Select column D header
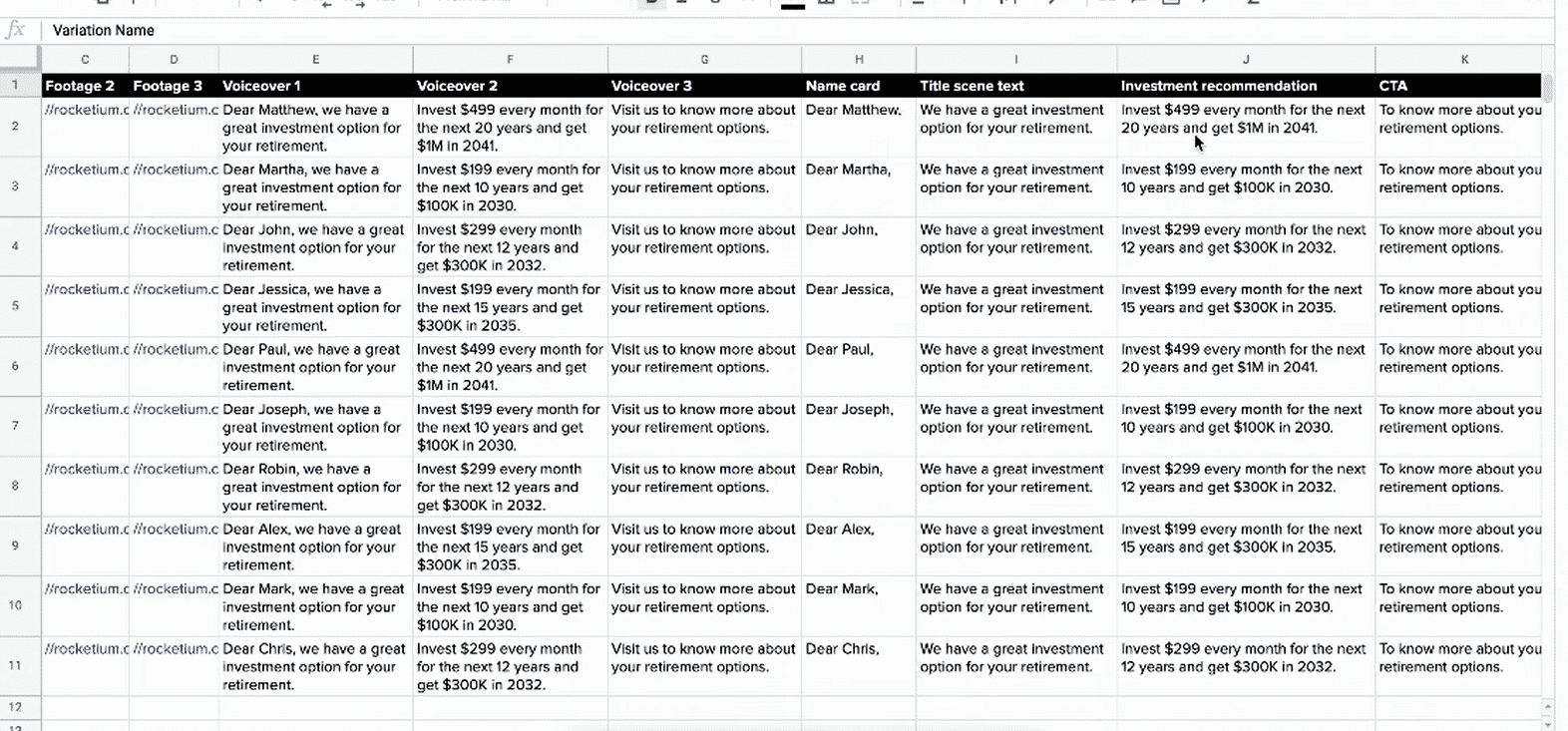The height and width of the screenshot is (731, 1568). [x=174, y=59]
